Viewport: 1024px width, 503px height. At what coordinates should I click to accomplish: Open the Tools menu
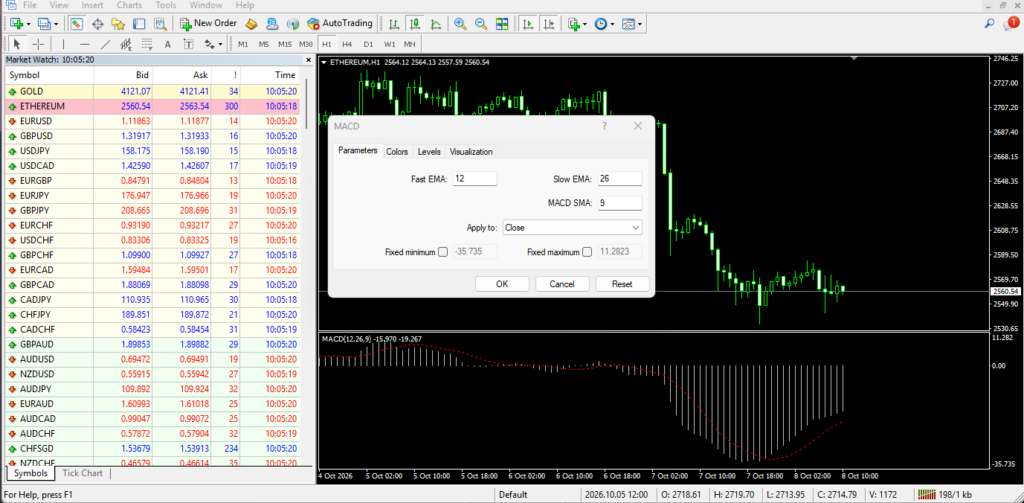coord(166,5)
